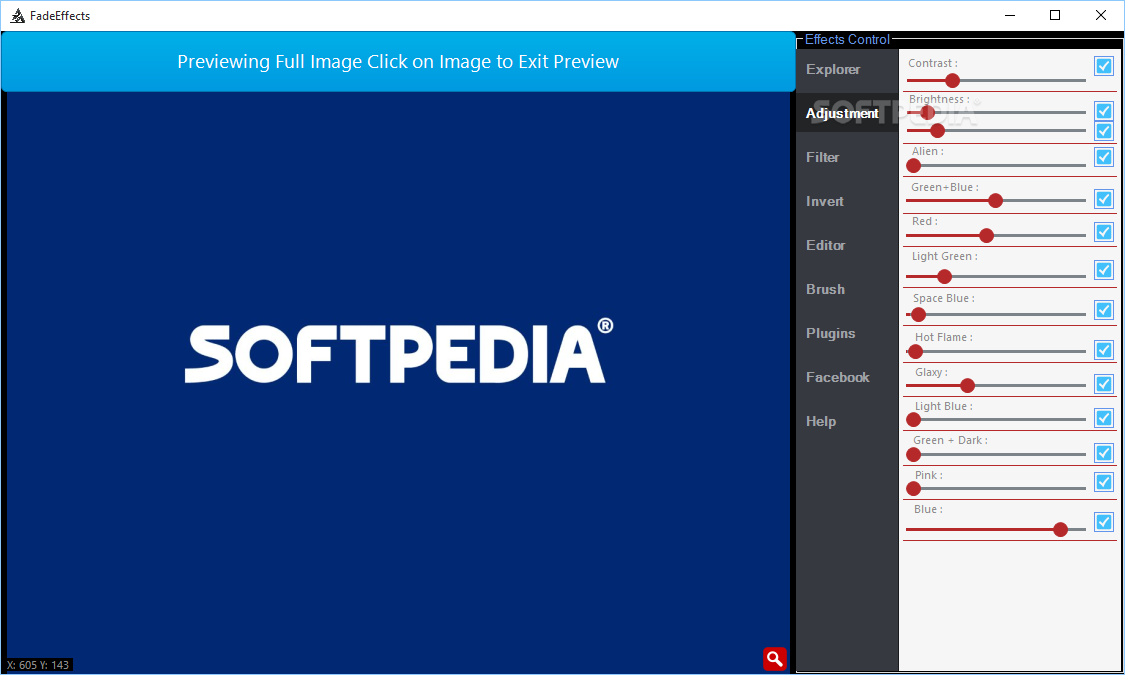Click the lower Brightness slider handle
Screen dimensions: 1125x675
[x=937, y=131]
